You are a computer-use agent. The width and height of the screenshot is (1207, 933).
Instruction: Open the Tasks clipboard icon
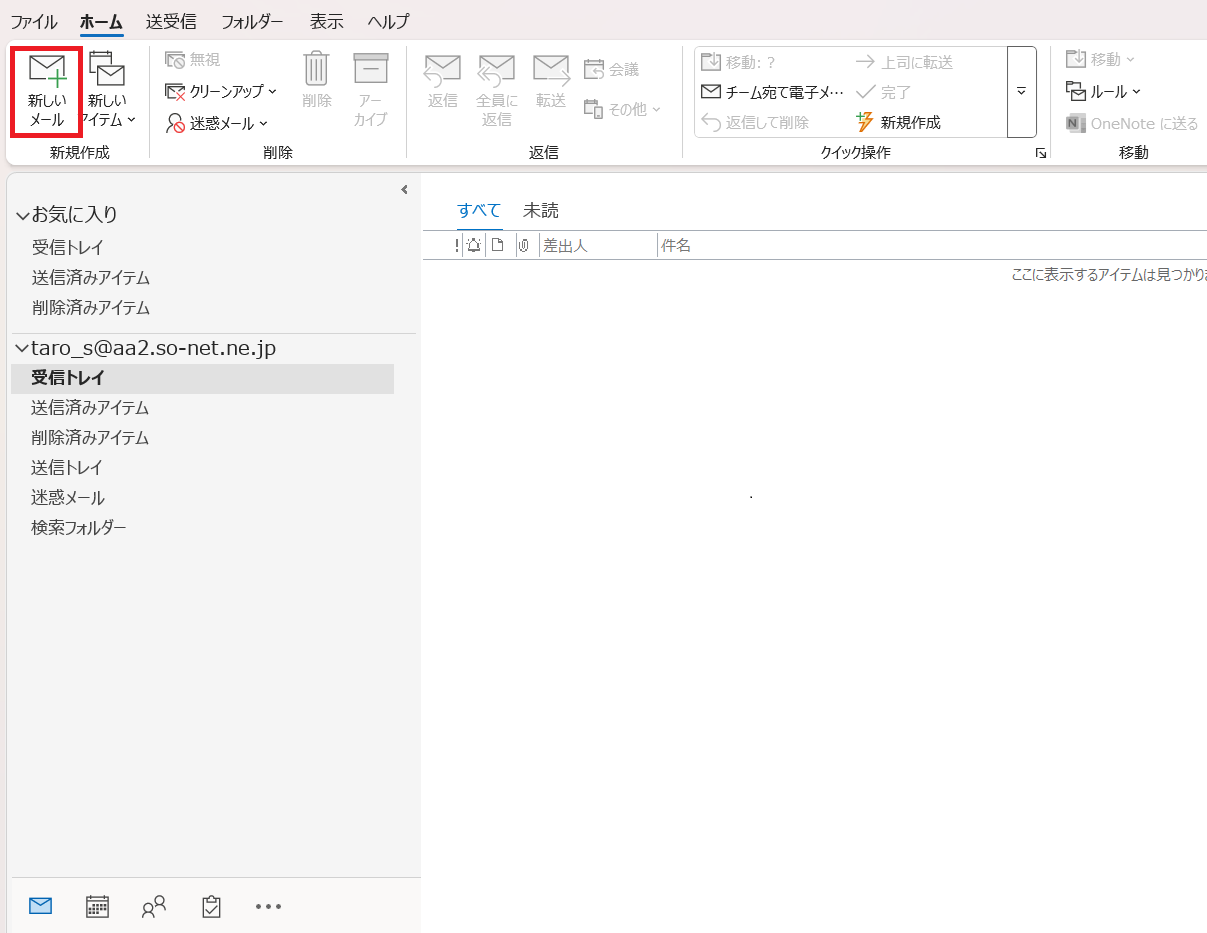[x=211, y=906]
